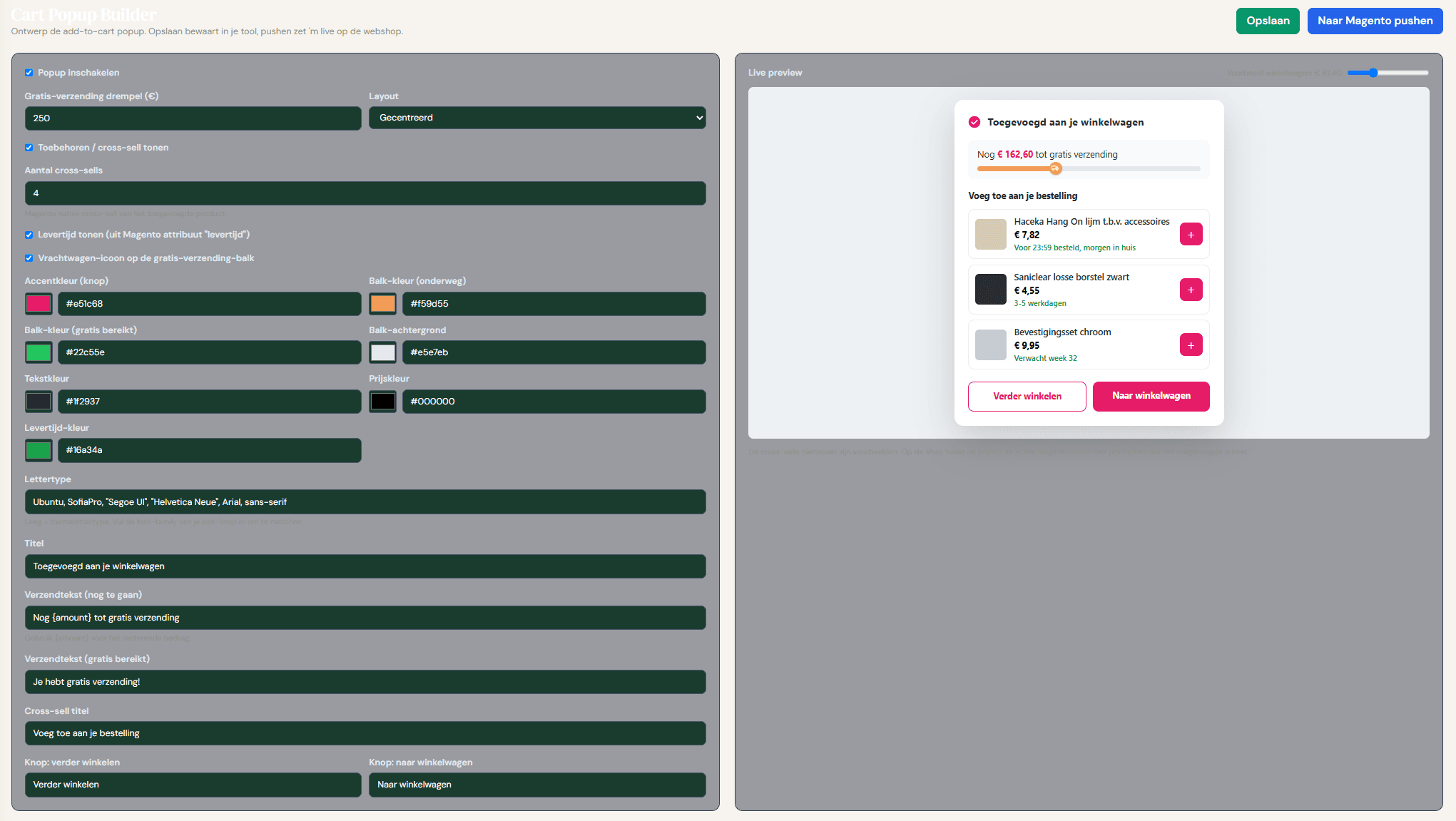This screenshot has height=821, width=1456.
Task: Click the Accentkleur hex field #e51c68
Action: 209,304
